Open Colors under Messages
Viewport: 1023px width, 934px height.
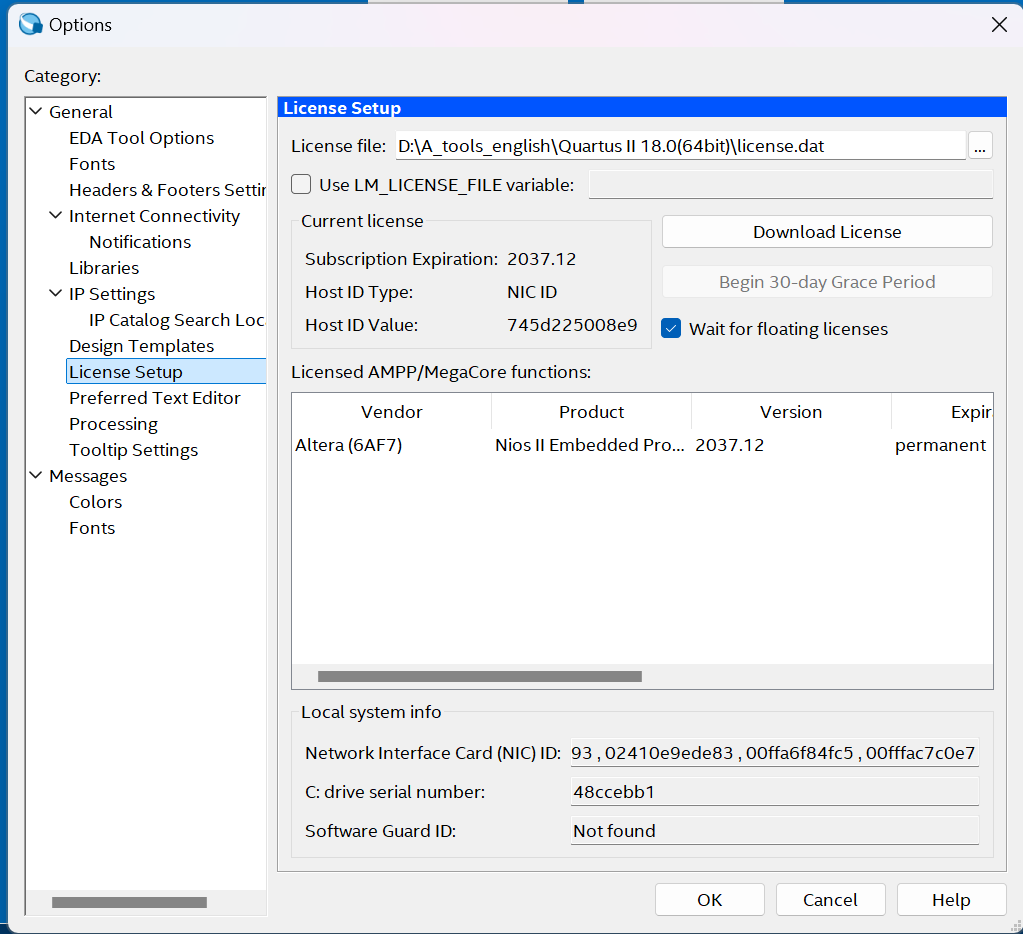tap(96, 502)
